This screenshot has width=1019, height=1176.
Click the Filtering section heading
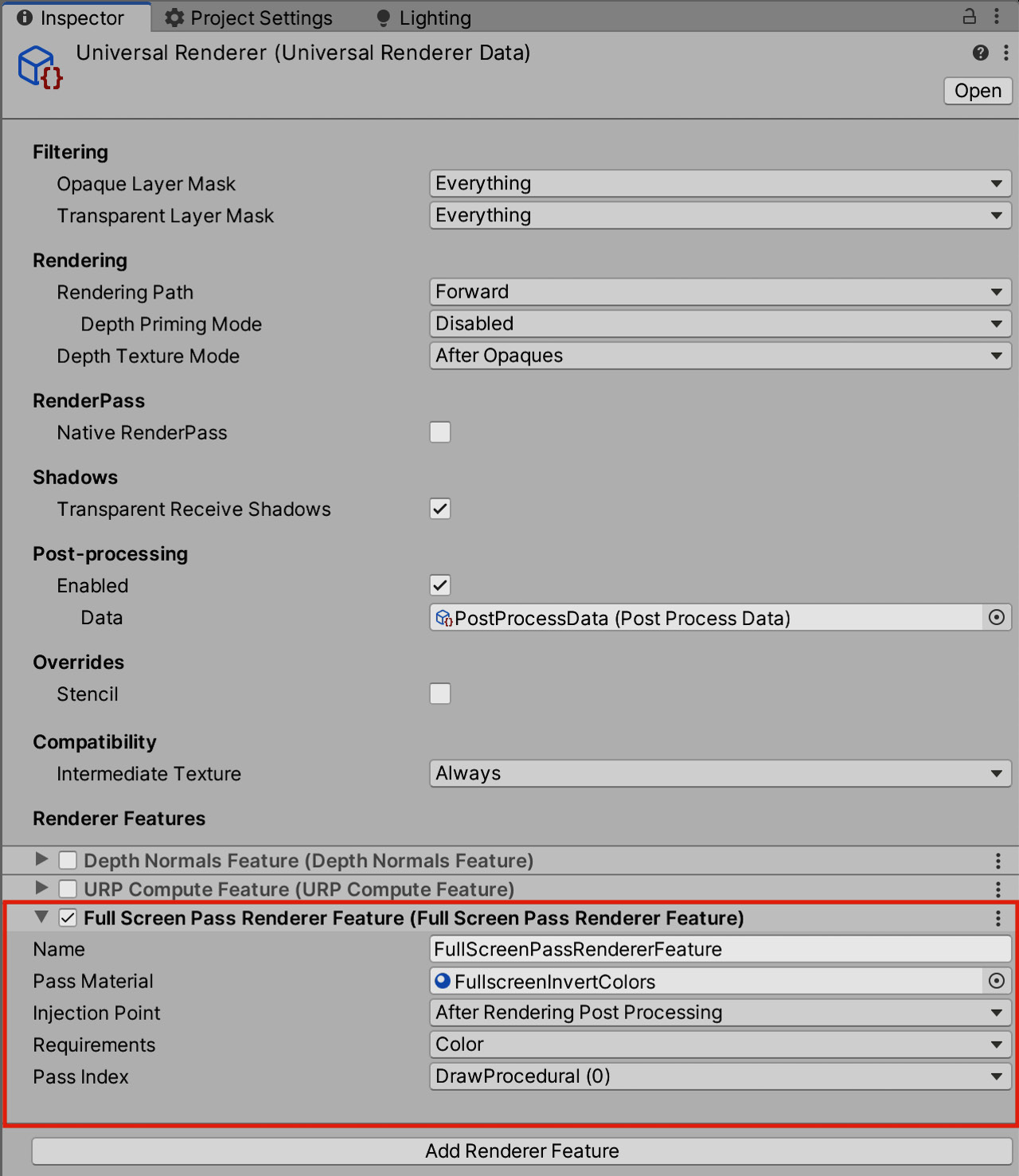tap(70, 152)
